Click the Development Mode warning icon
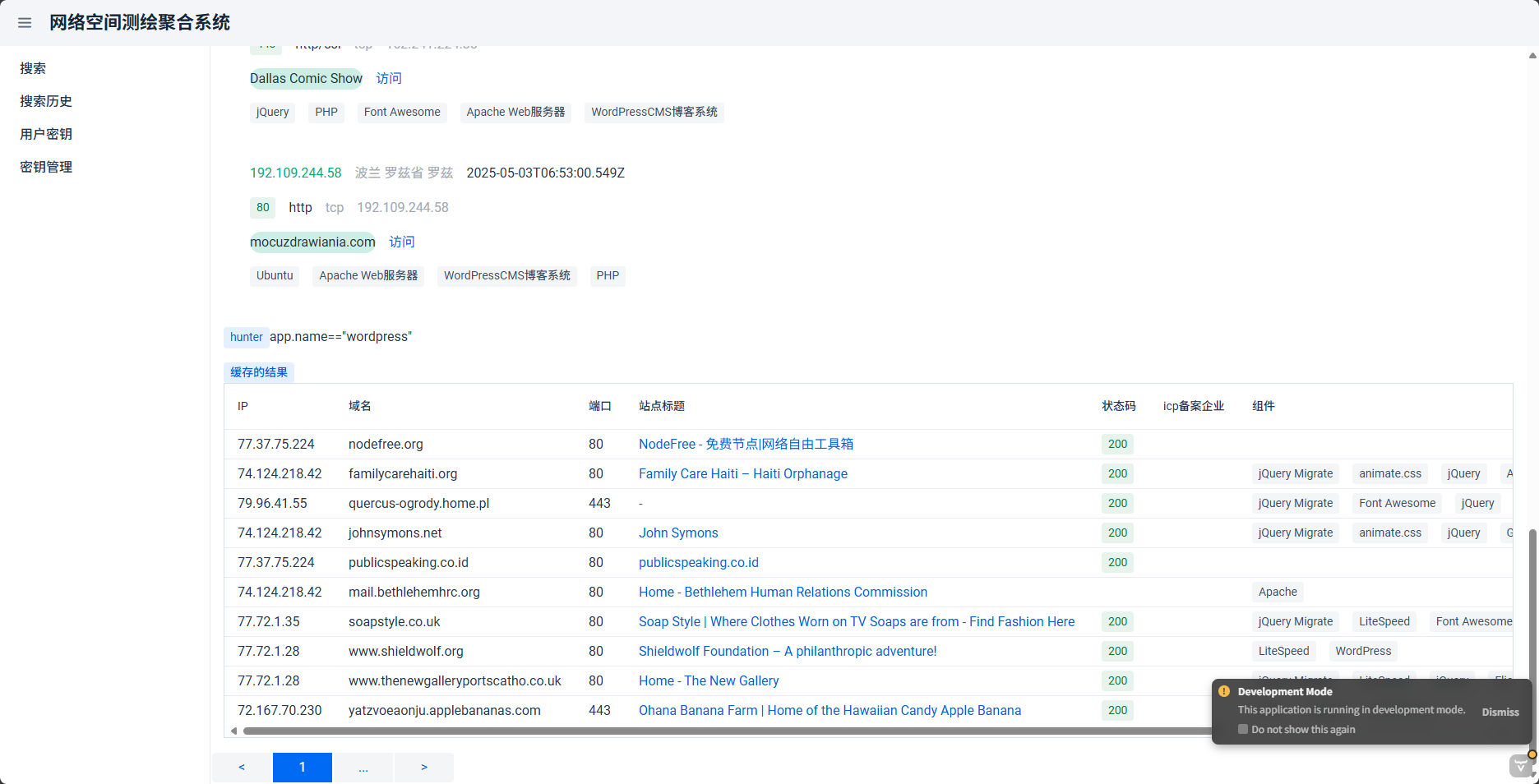 (1224, 691)
